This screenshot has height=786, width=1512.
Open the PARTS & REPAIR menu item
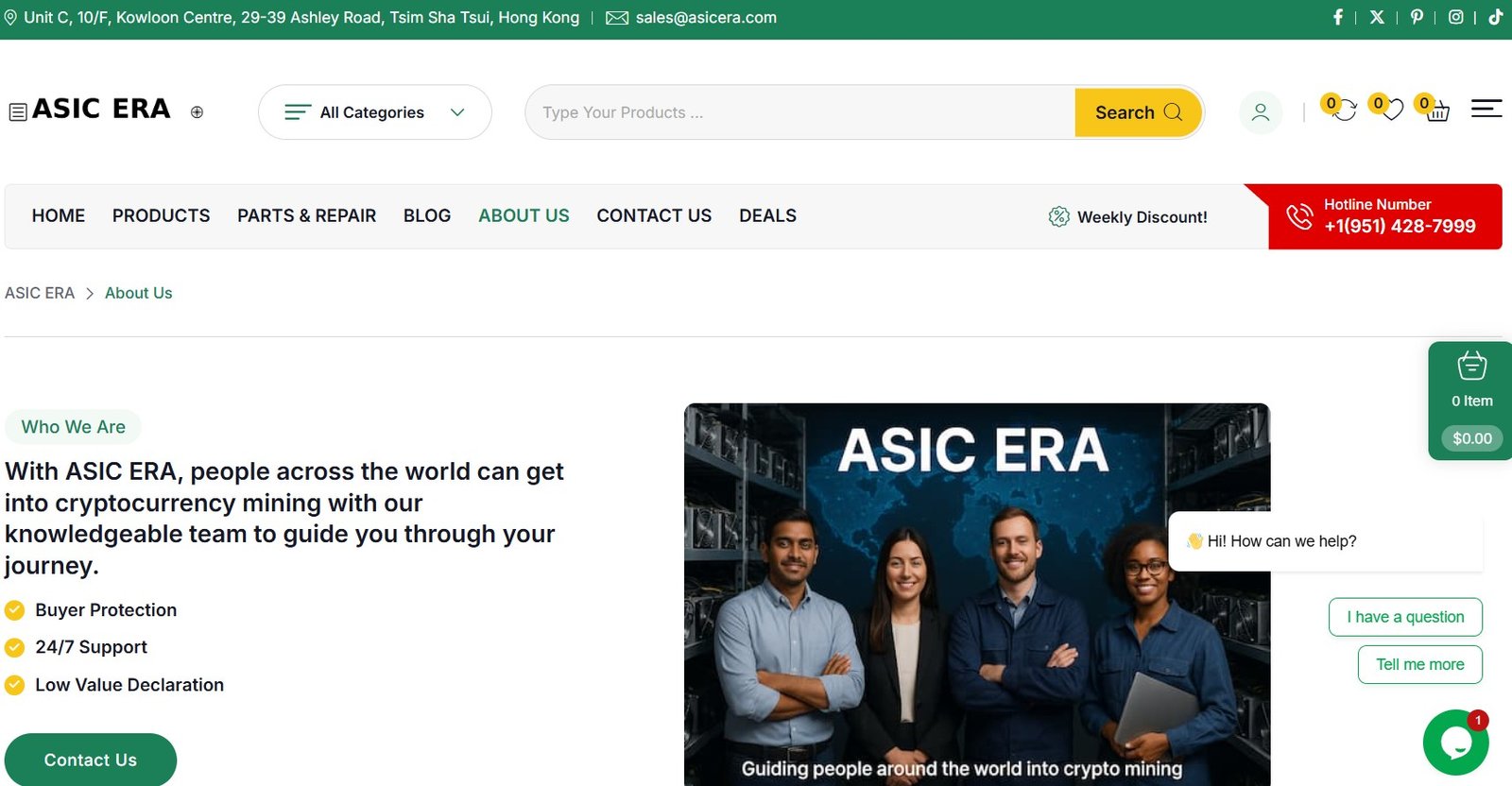[x=307, y=215]
